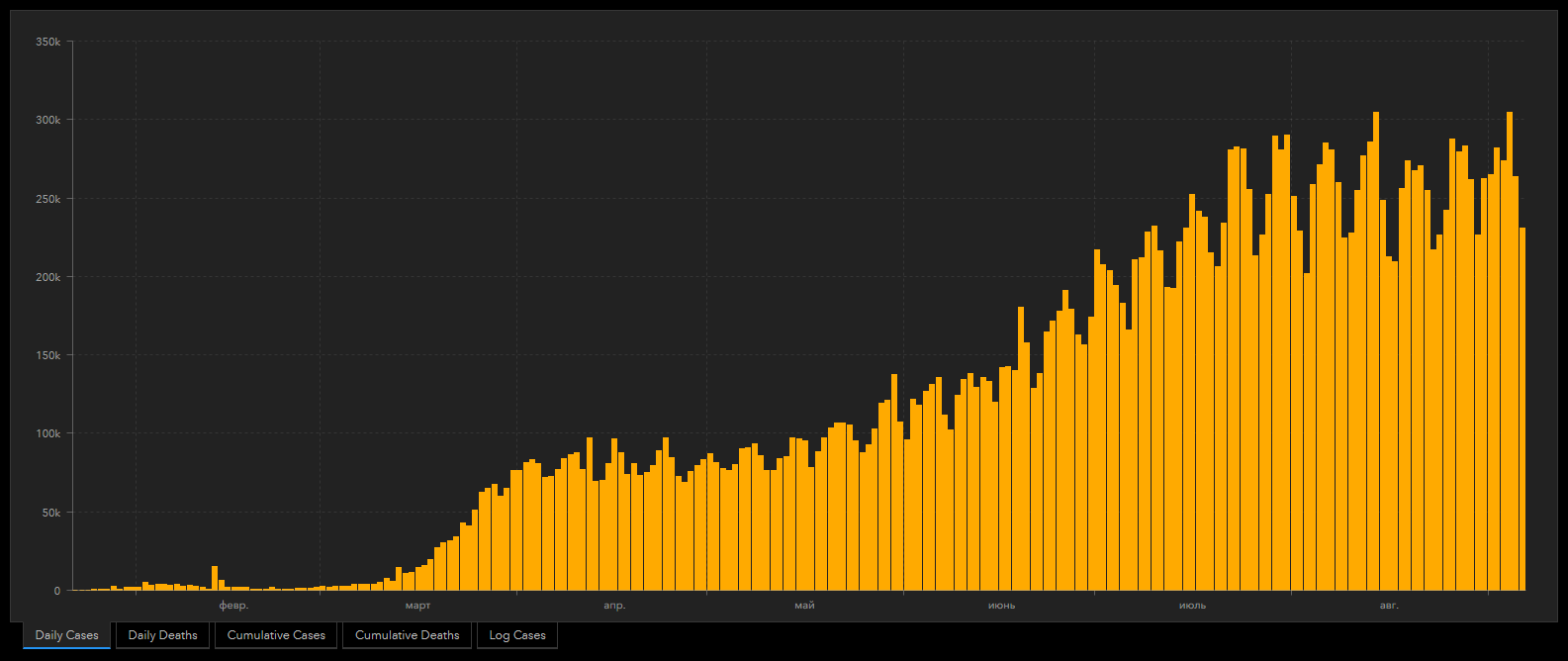This screenshot has height=661, width=1568.
Task: Switch to the Log Cases tab
Action: coord(517,635)
